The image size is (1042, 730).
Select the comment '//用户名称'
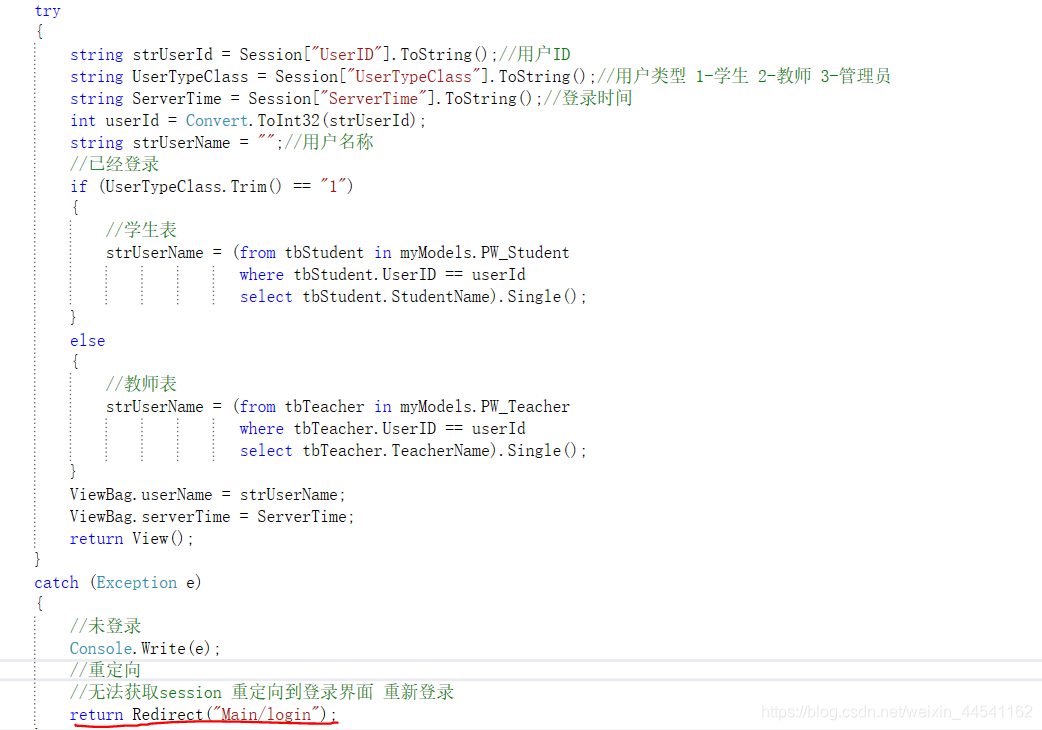click(x=329, y=142)
